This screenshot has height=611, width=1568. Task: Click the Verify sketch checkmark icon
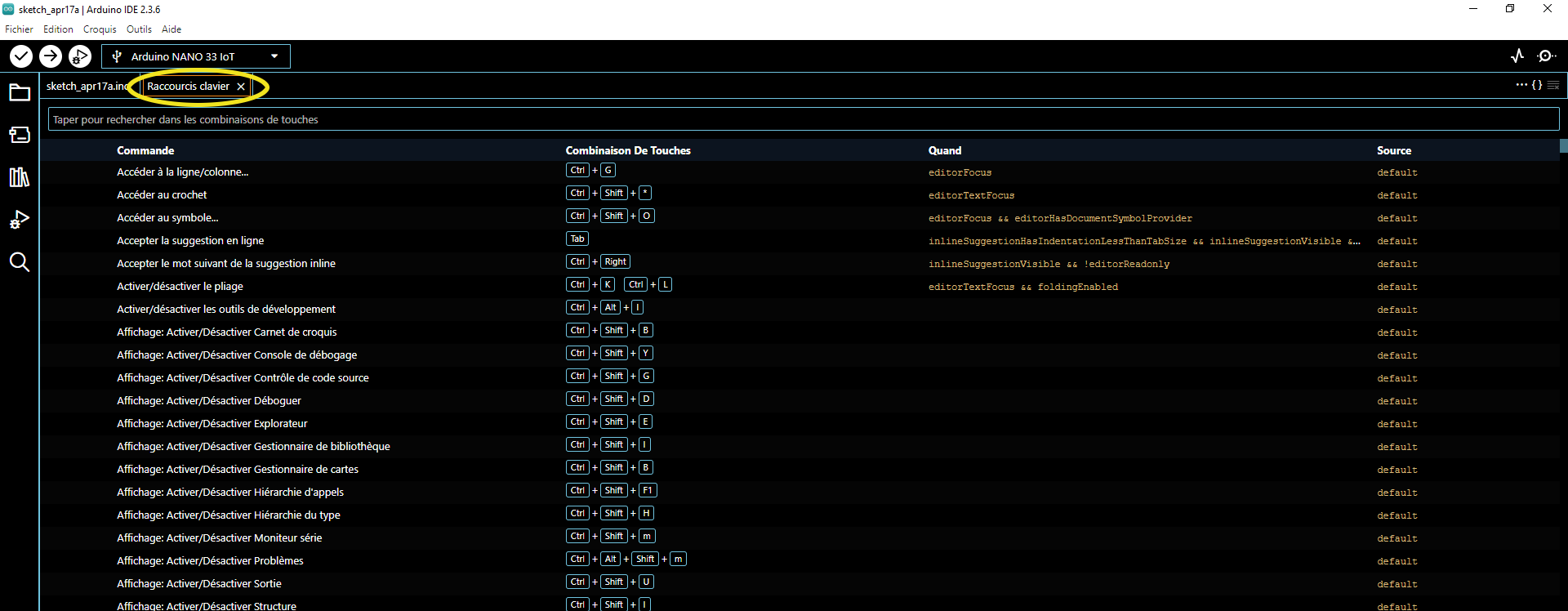[21, 56]
